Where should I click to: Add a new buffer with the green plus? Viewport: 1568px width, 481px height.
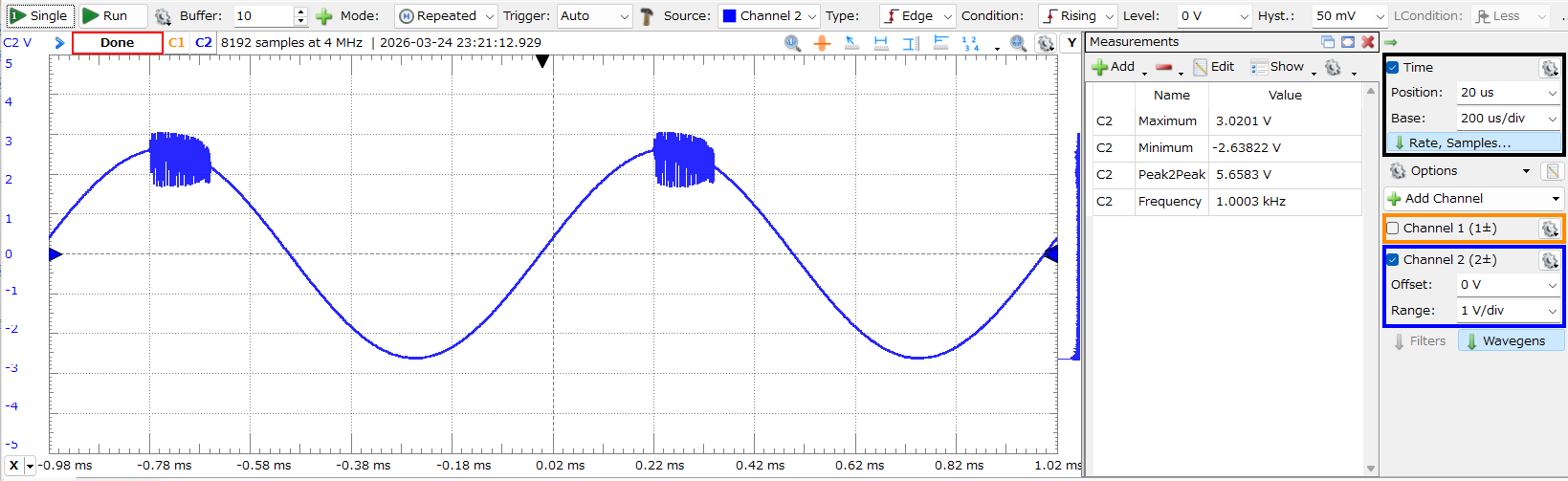324,16
